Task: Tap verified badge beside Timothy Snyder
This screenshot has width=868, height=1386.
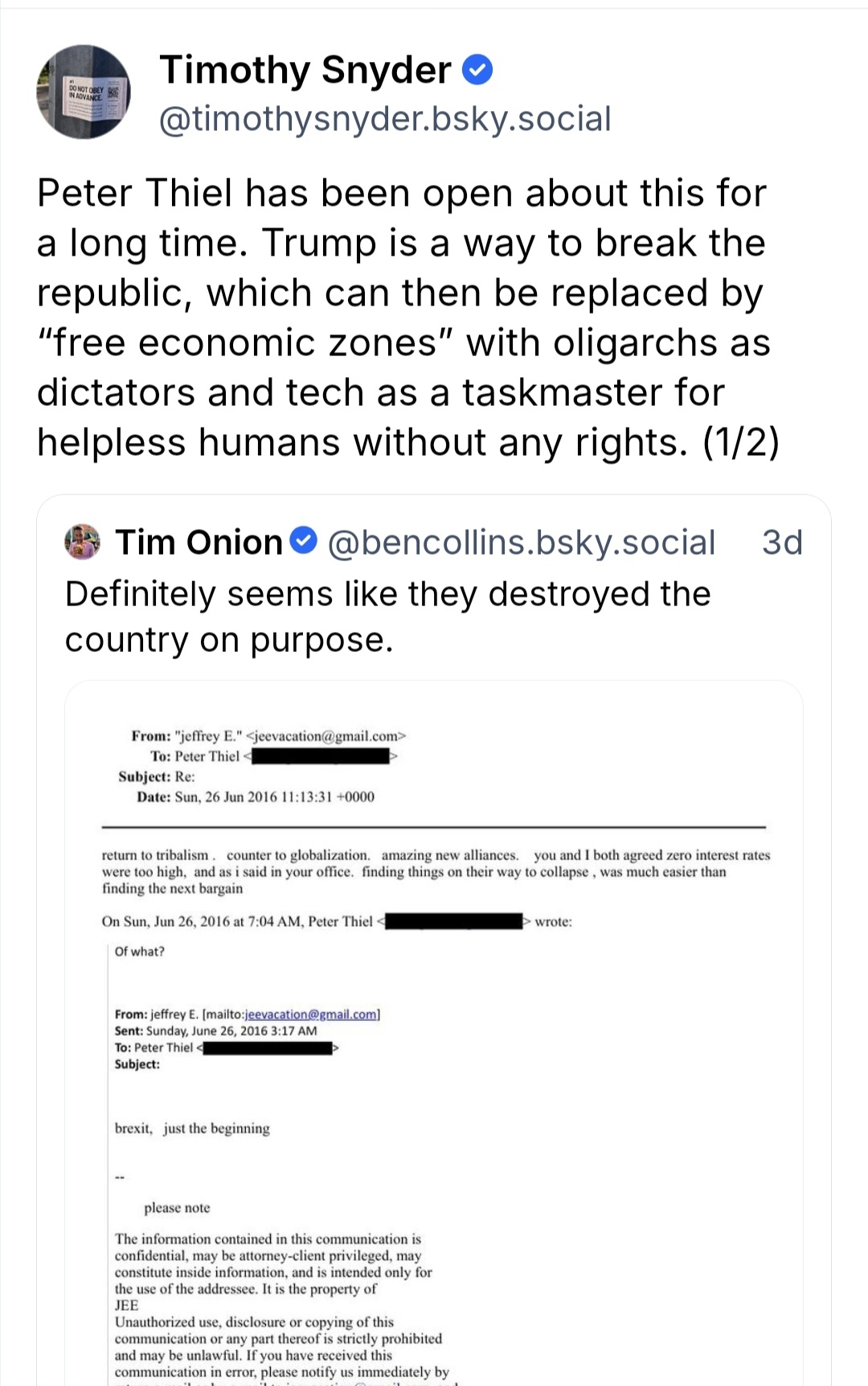Action: (x=477, y=71)
